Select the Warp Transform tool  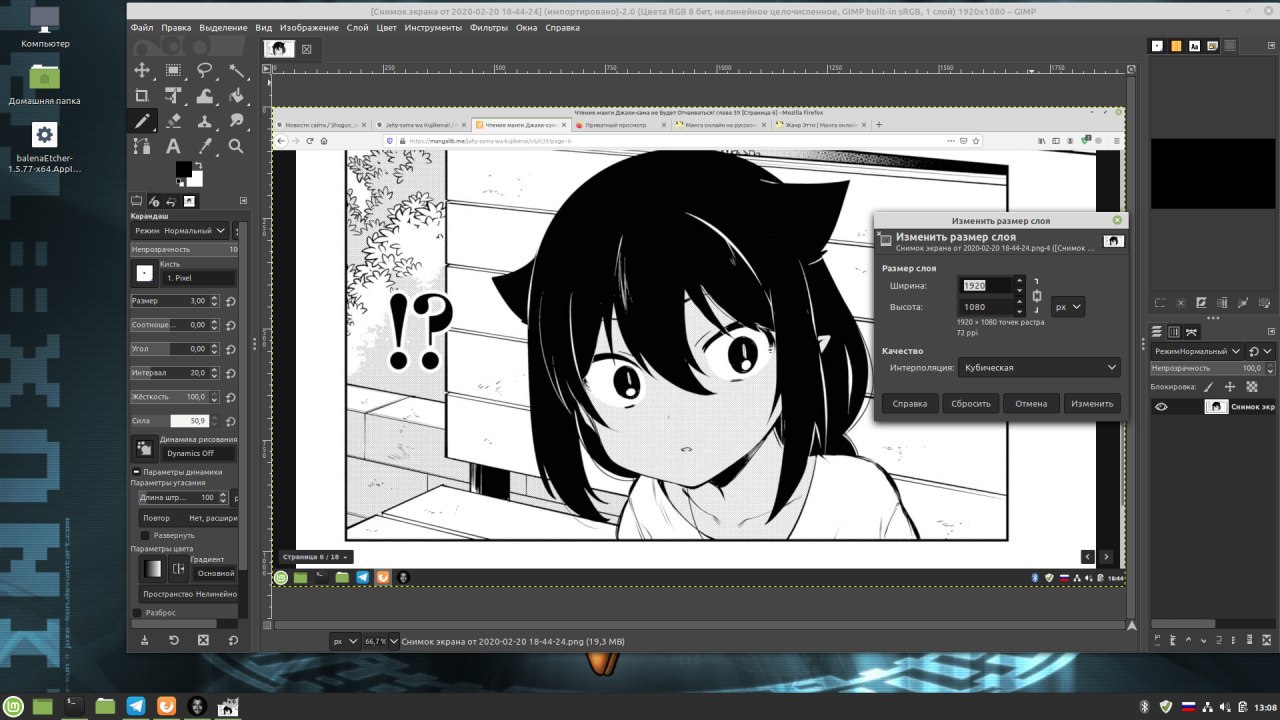[205, 96]
